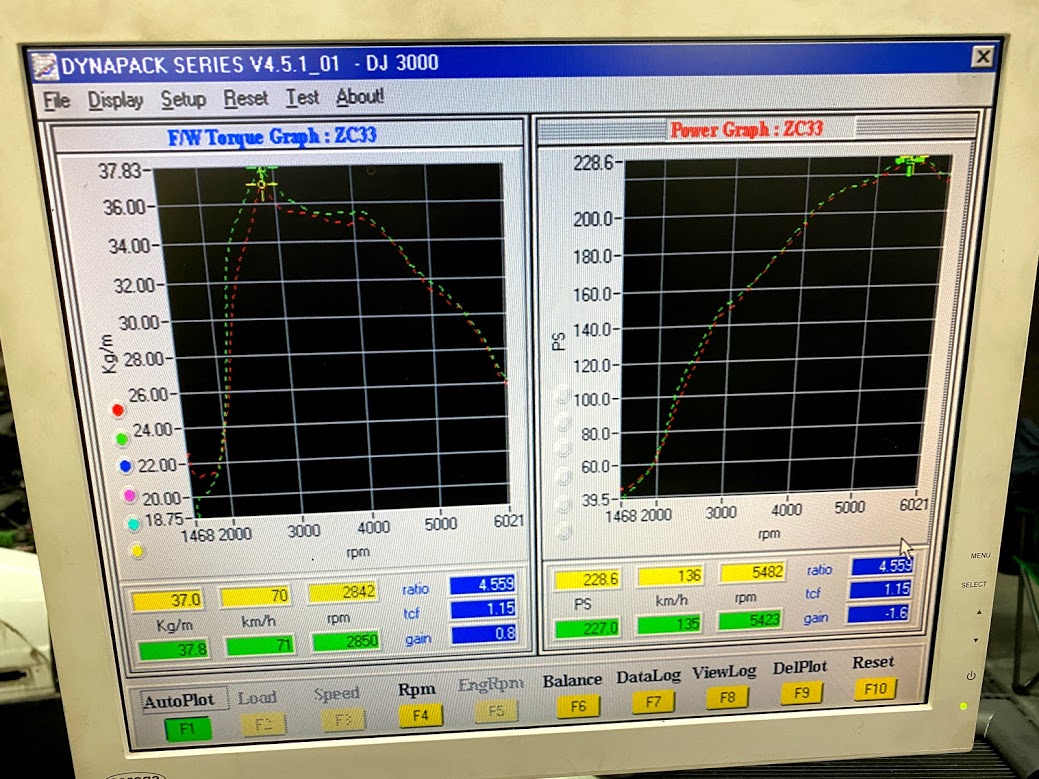Click the power panel gain value -1.6
1039x779 pixels.
tap(879, 613)
